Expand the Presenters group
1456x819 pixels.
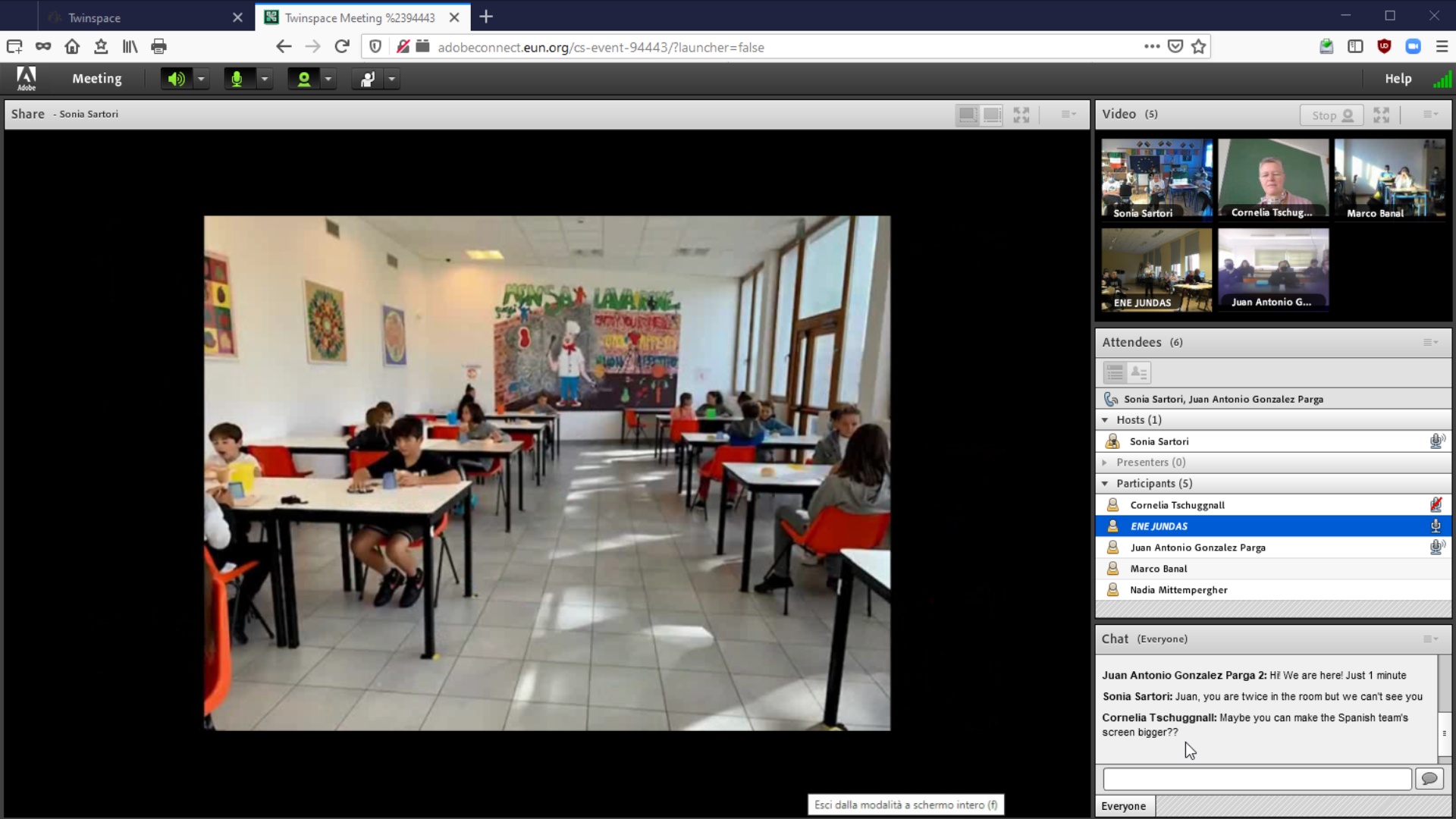(x=1105, y=463)
